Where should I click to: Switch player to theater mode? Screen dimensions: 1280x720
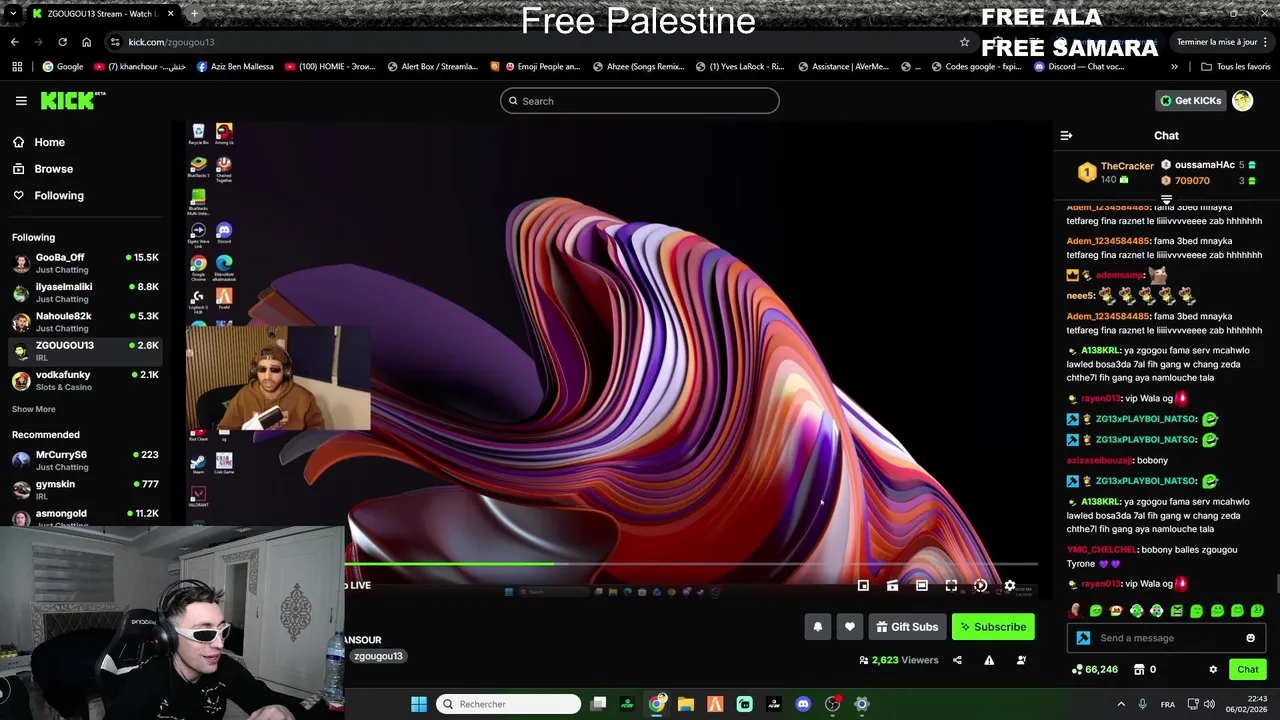tap(922, 586)
